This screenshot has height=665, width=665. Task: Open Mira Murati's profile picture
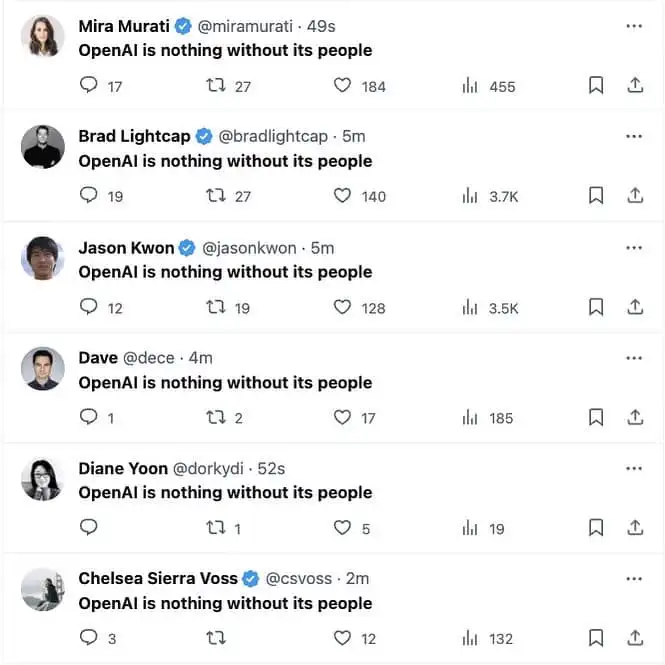pyautogui.click(x=43, y=37)
